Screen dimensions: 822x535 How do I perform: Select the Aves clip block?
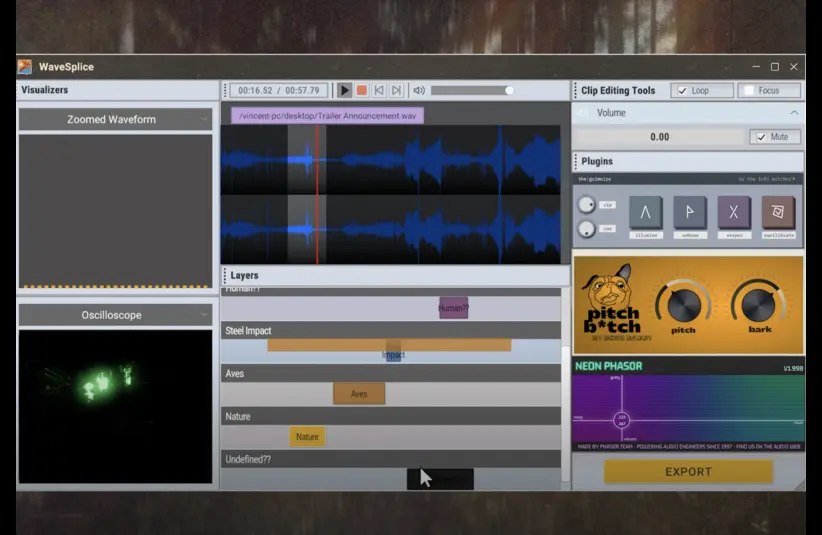pyautogui.click(x=359, y=394)
